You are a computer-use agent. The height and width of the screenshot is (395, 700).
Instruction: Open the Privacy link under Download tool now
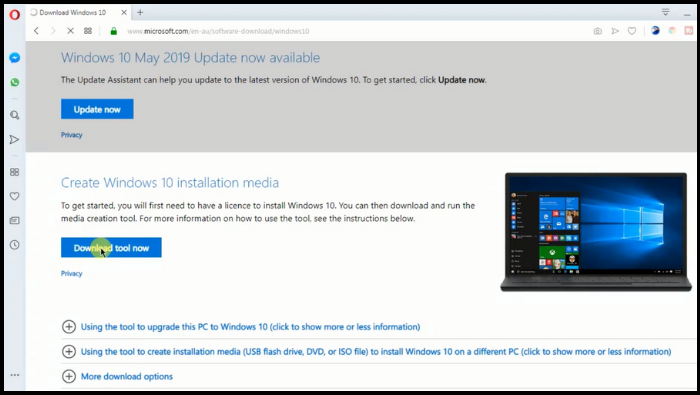click(71, 274)
